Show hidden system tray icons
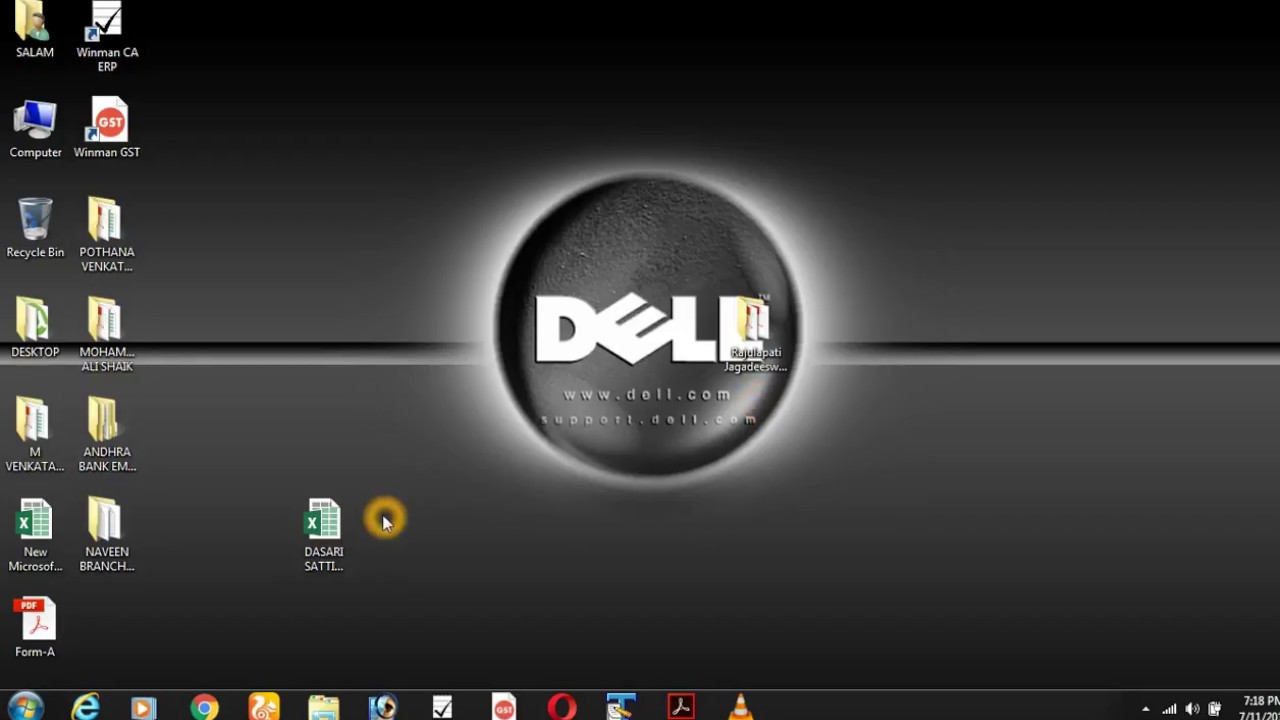The width and height of the screenshot is (1280, 720). (x=1146, y=709)
